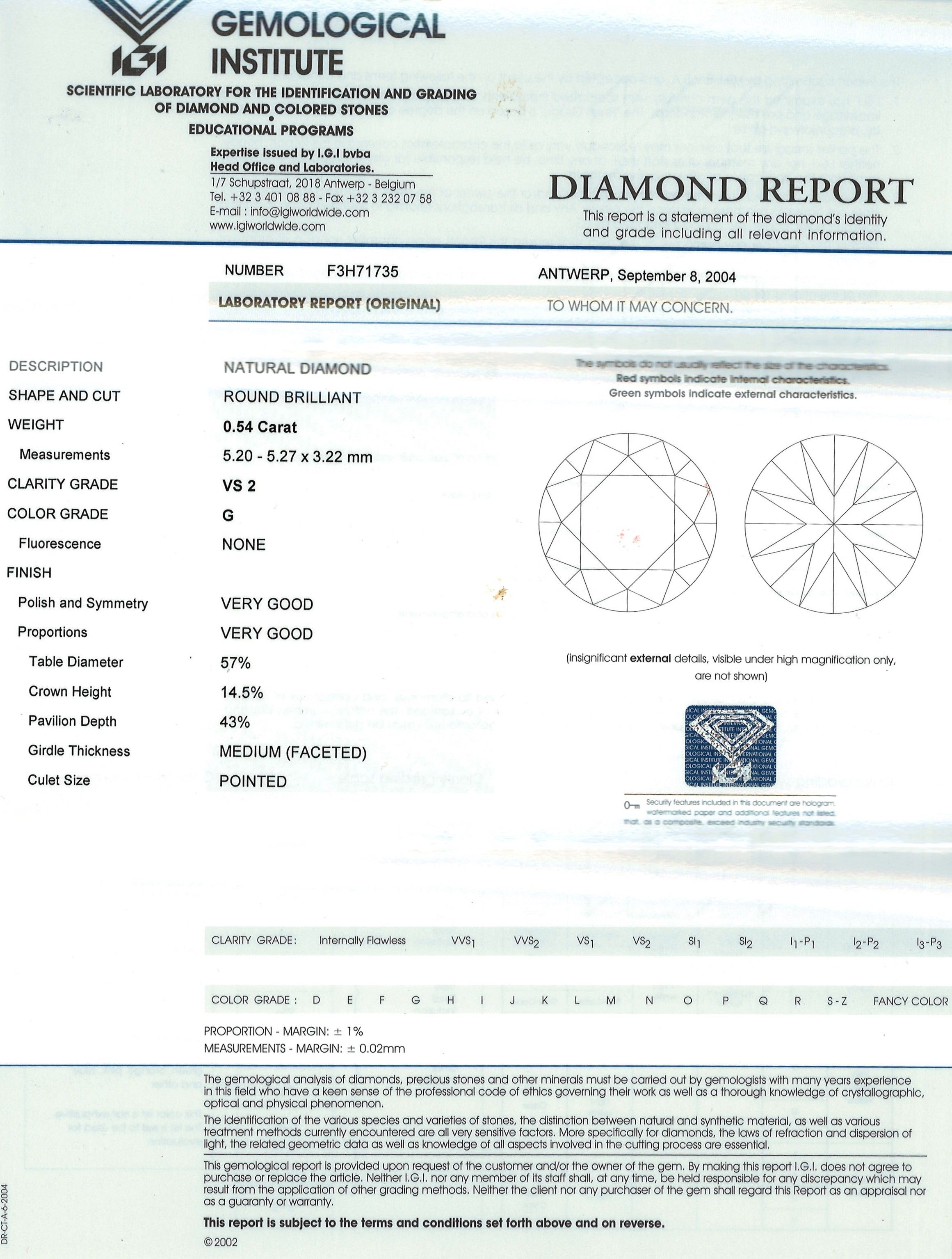
Task: Click the Internally Flawless scale label
Action: tap(363, 941)
